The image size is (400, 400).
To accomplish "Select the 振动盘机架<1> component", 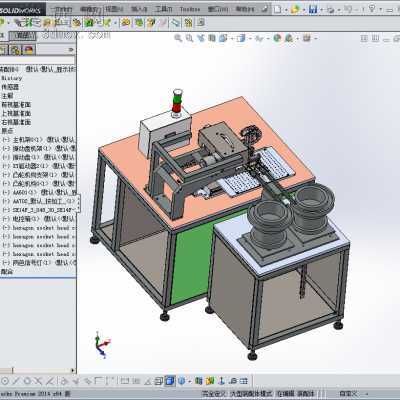I will click(39, 148).
